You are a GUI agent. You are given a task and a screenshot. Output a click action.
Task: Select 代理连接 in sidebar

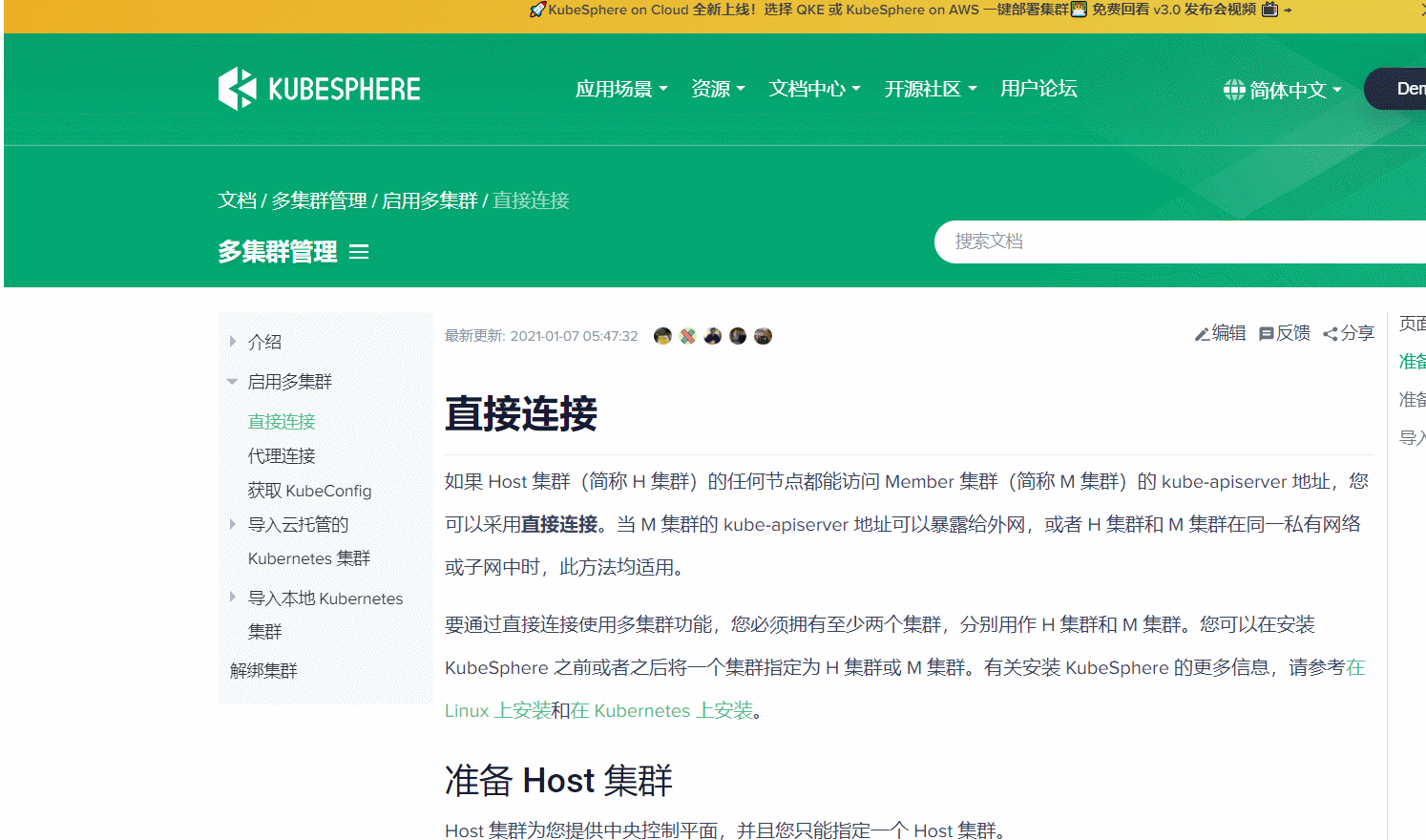click(282, 456)
